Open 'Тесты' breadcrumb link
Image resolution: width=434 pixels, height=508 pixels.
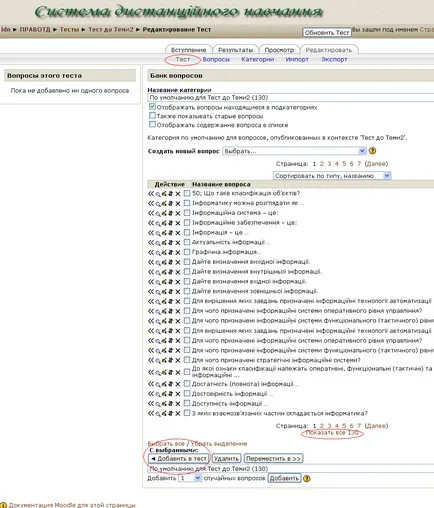click(x=69, y=29)
